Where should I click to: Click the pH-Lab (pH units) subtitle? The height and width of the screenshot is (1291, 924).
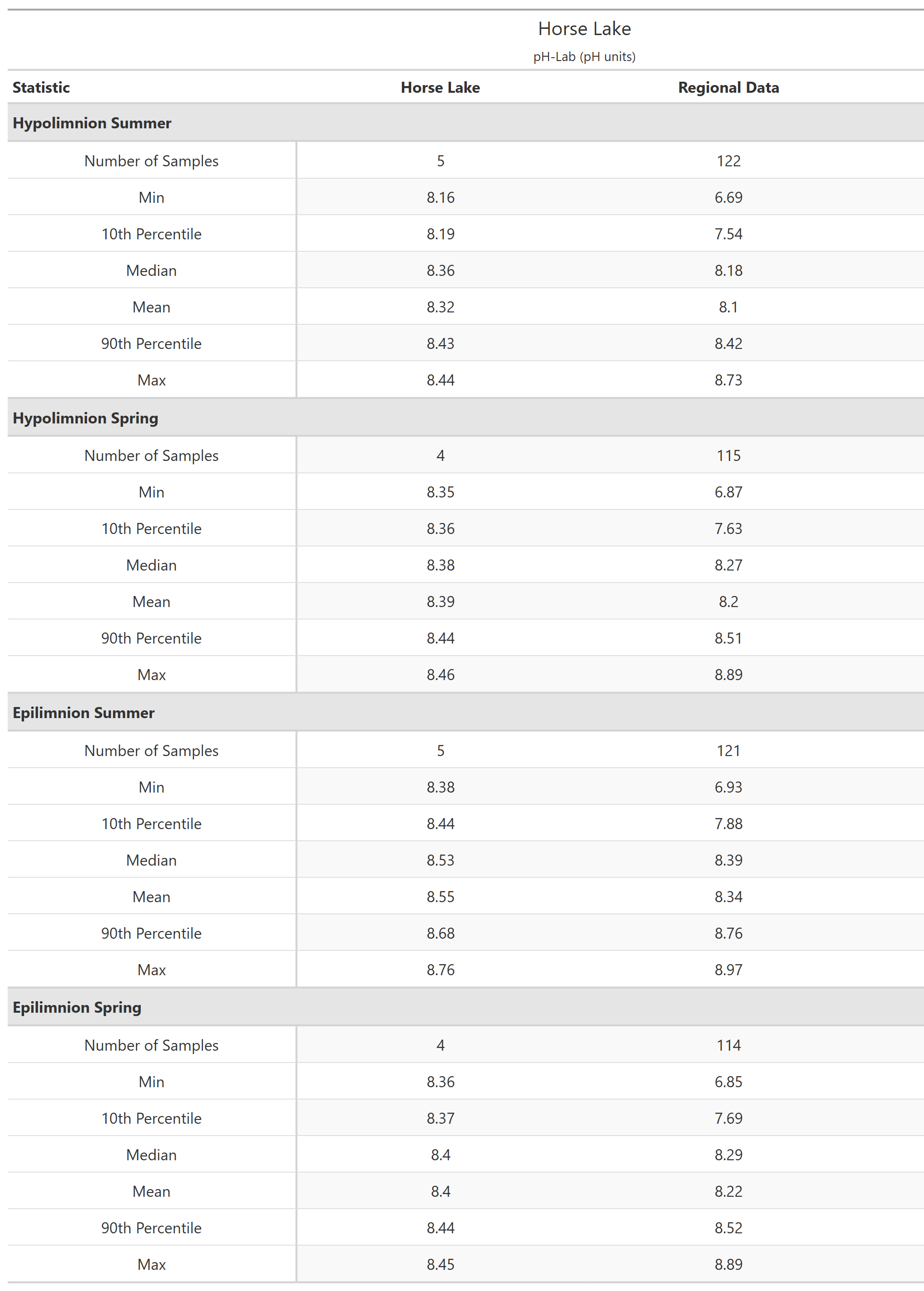(x=584, y=57)
